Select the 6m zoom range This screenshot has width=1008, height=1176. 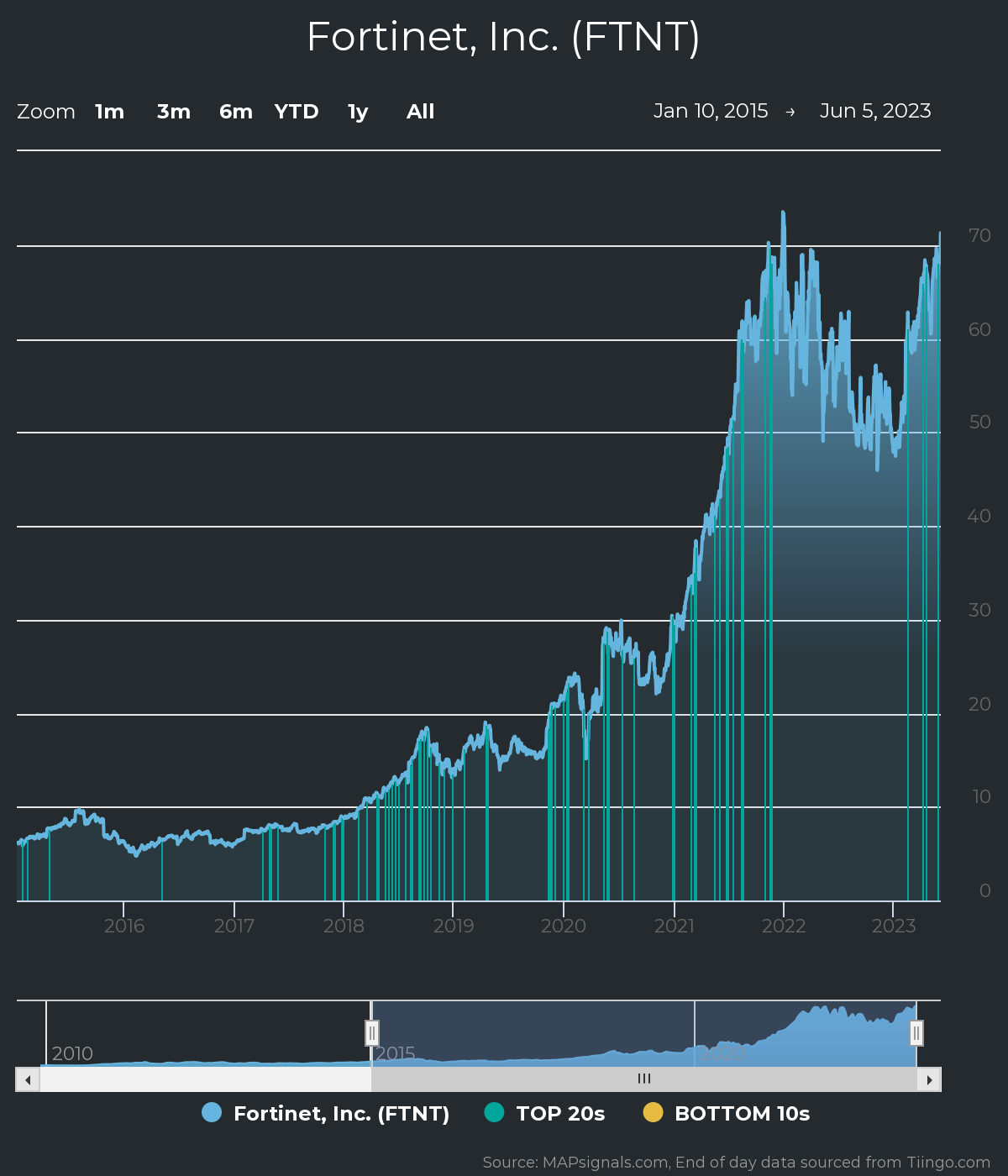coord(236,112)
